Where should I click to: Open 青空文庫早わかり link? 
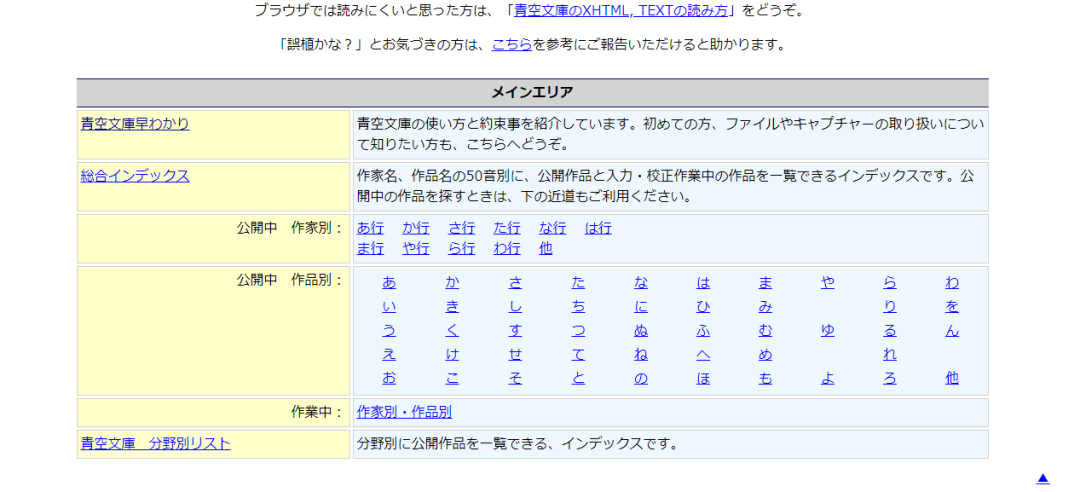coord(135,124)
